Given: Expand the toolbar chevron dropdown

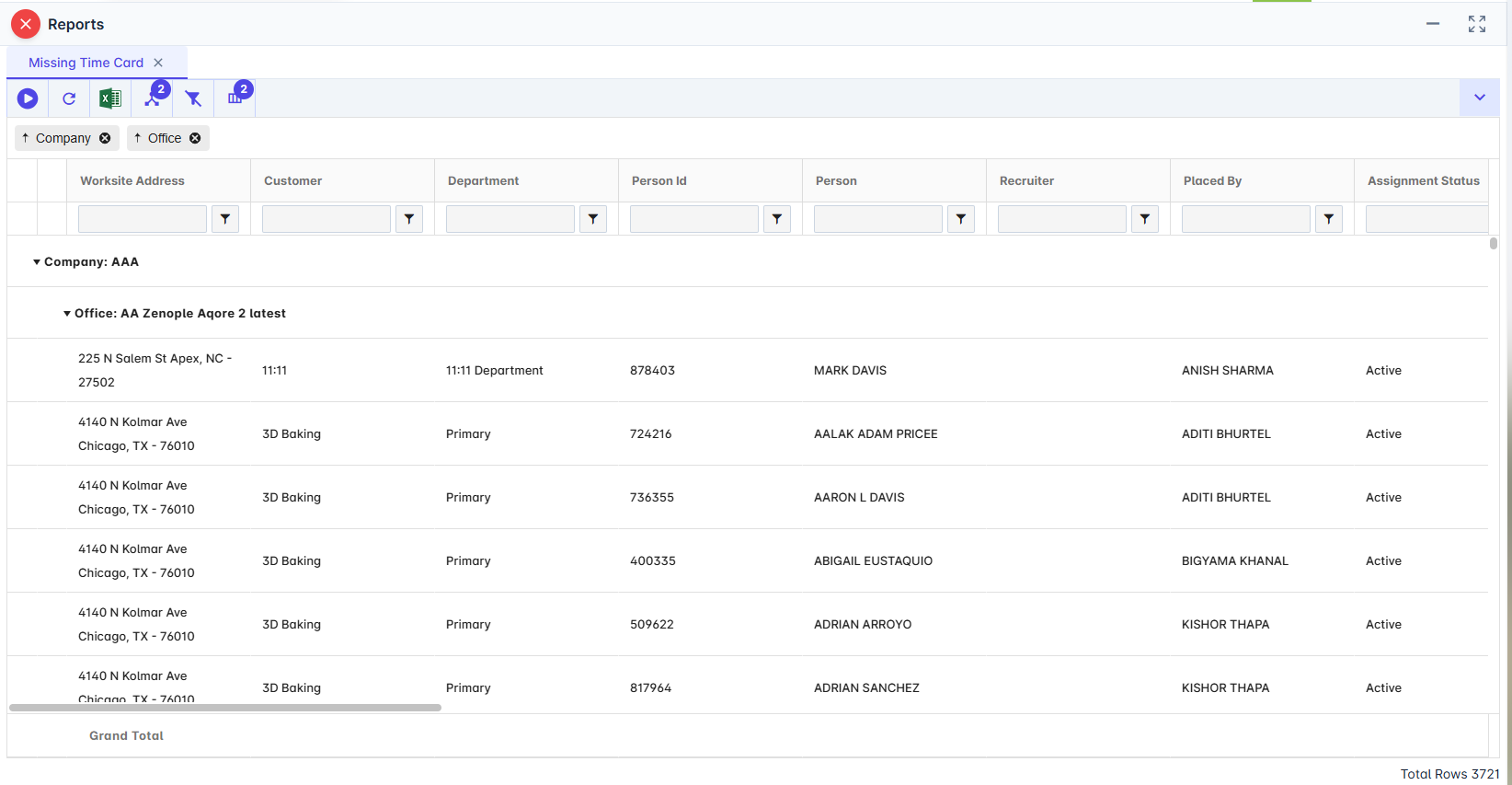Looking at the screenshot, I should (1480, 98).
